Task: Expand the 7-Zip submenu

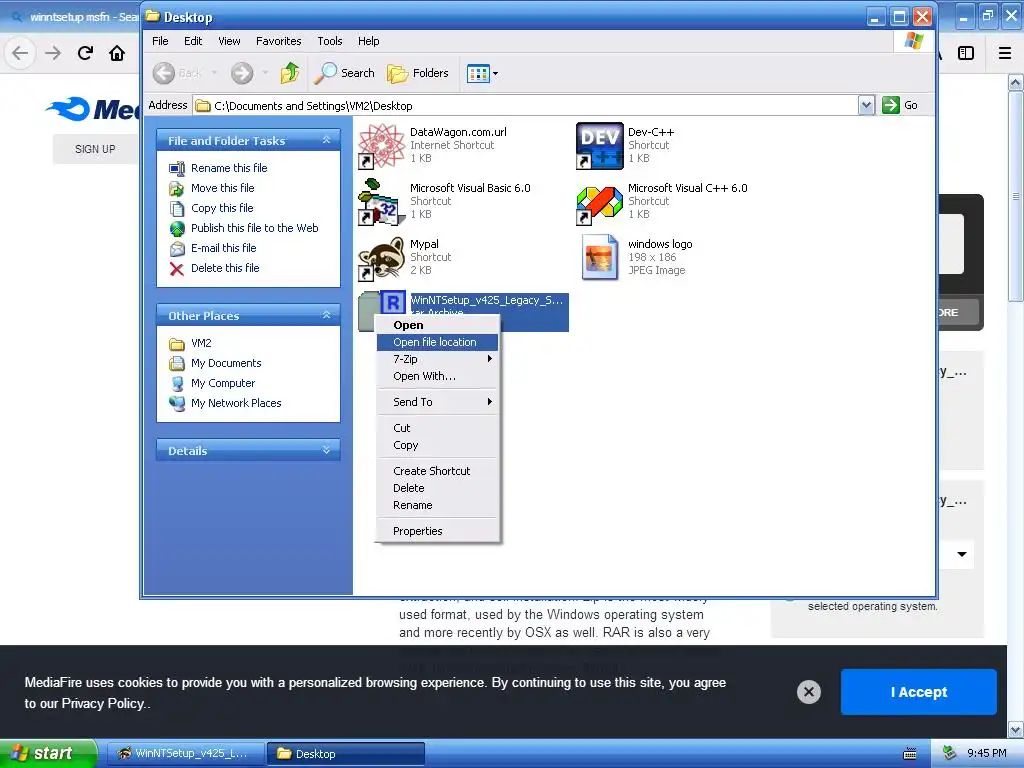Action: (x=438, y=359)
